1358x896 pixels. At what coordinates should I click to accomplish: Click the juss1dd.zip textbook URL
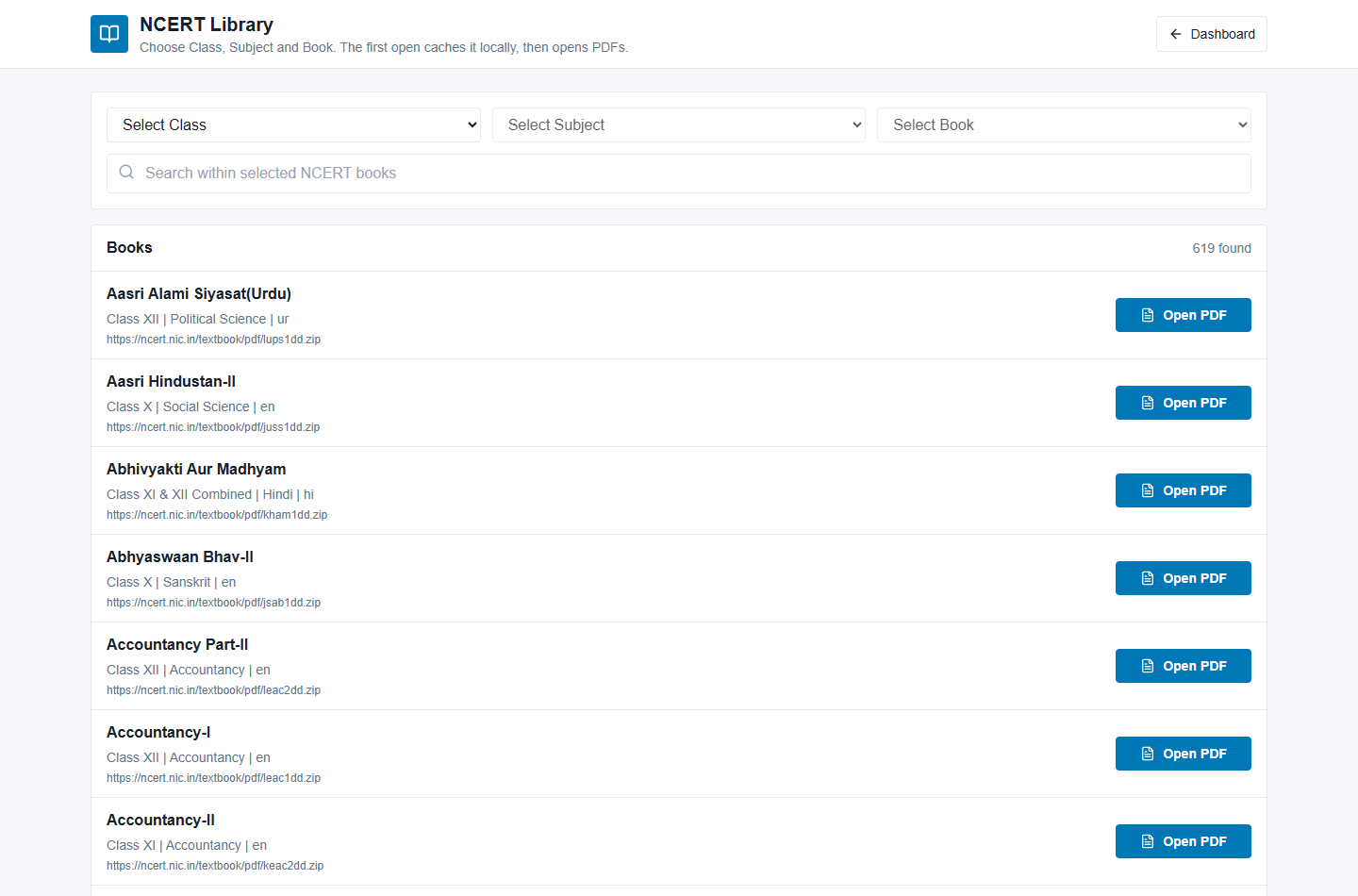click(x=213, y=427)
